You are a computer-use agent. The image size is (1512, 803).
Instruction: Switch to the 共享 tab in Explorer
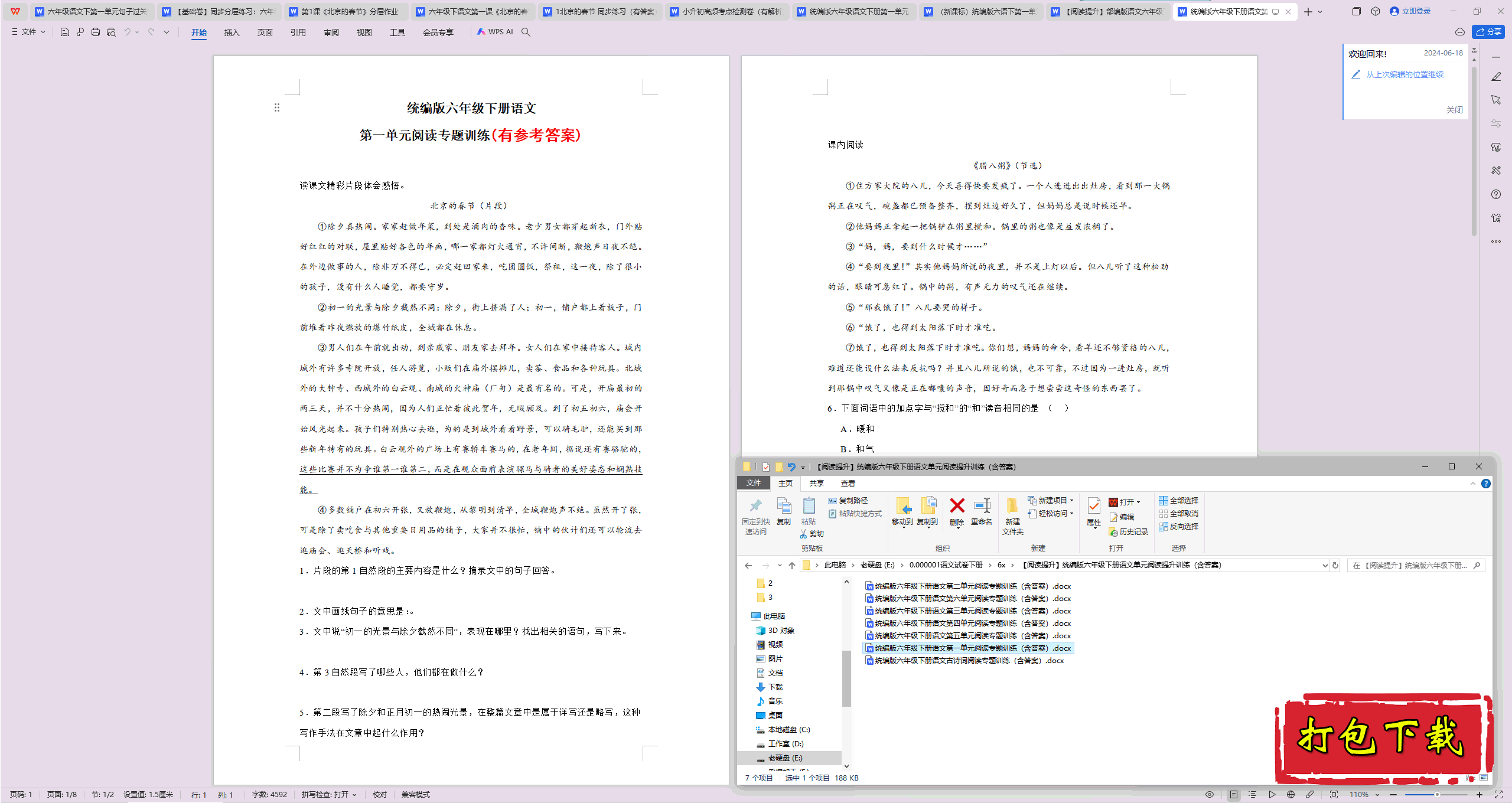[x=817, y=484]
